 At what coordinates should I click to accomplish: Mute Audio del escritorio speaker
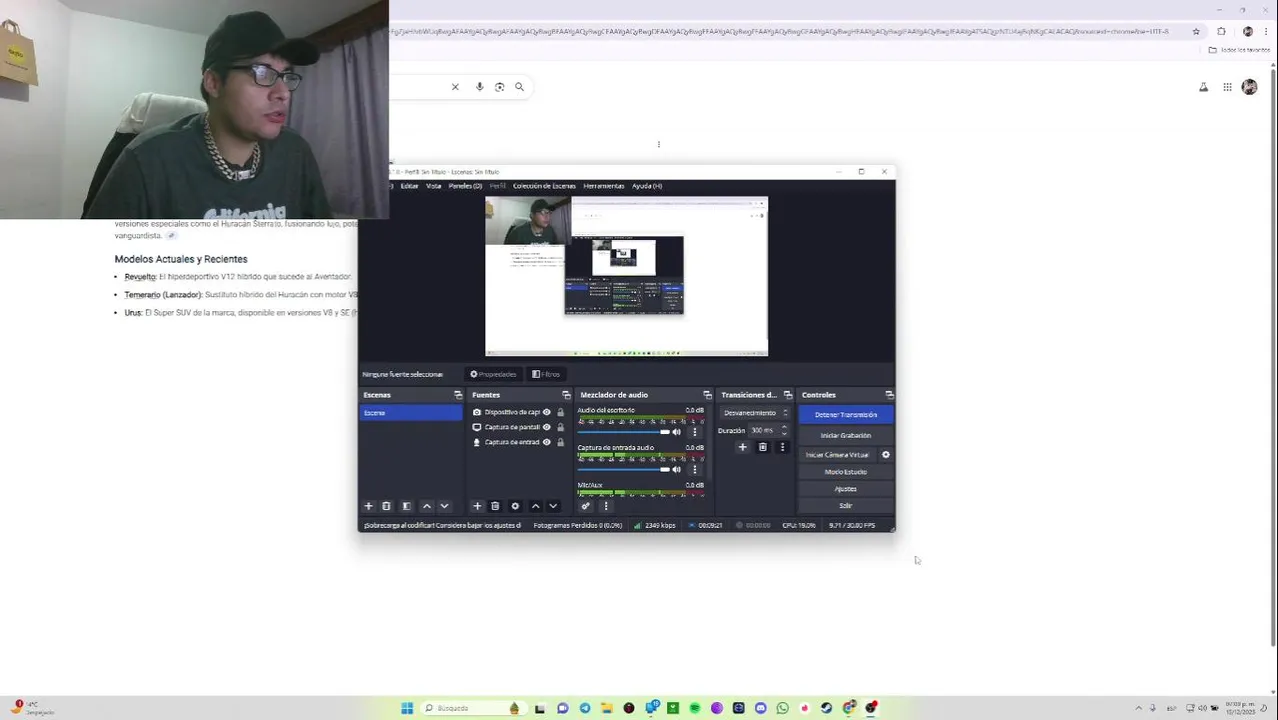(677, 432)
